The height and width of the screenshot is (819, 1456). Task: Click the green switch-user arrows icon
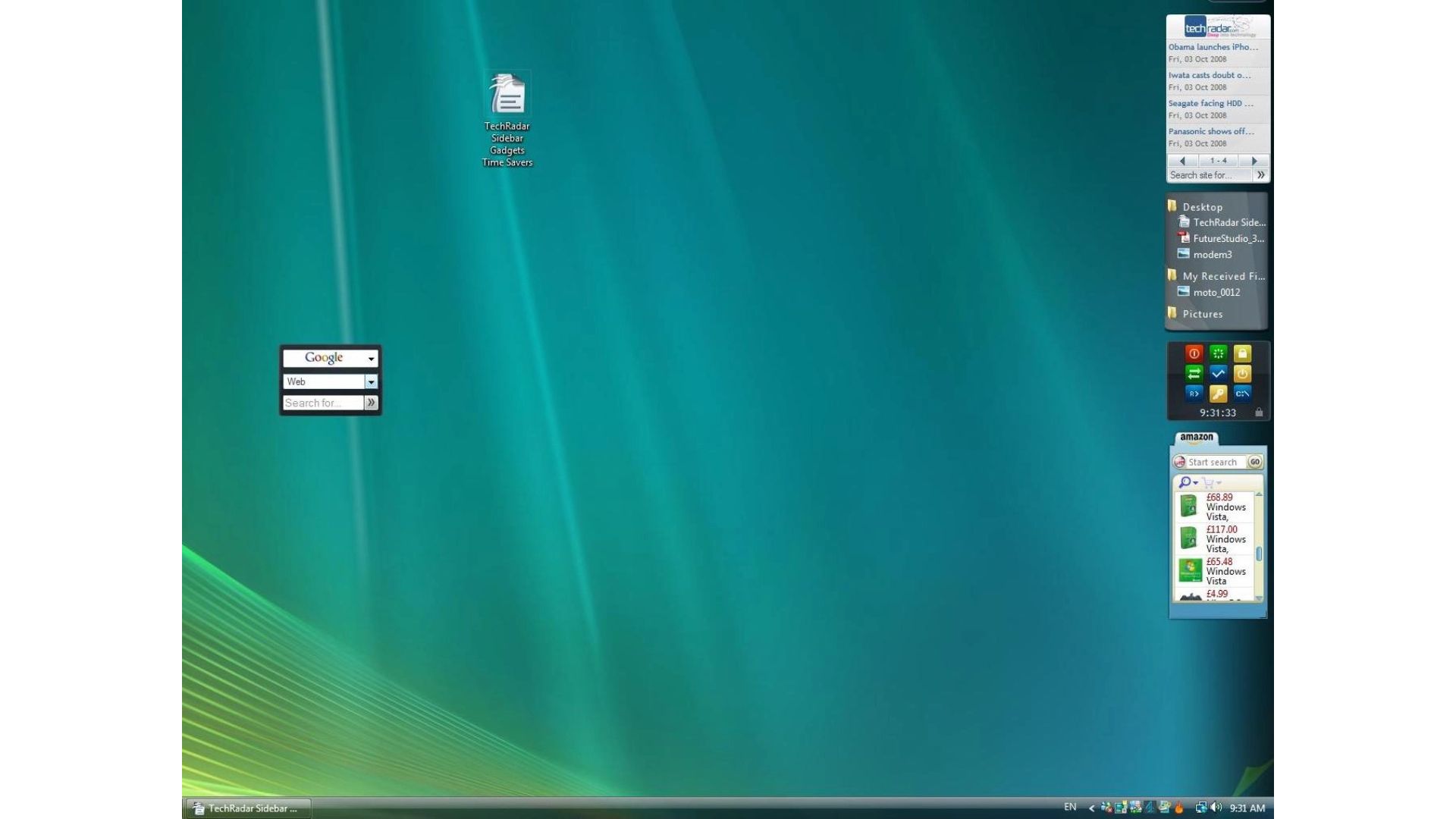tap(1194, 373)
